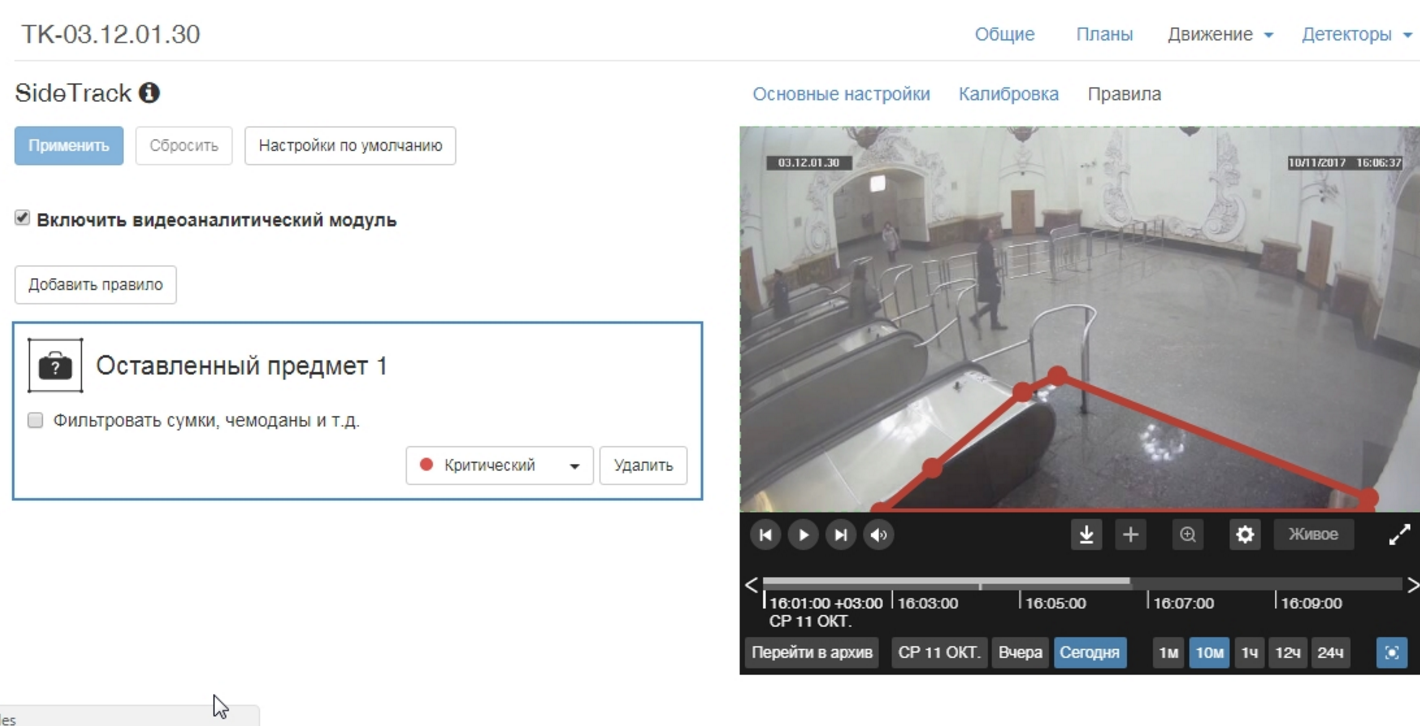Select the "Вчера" date button

click(x=1020, y=653)
